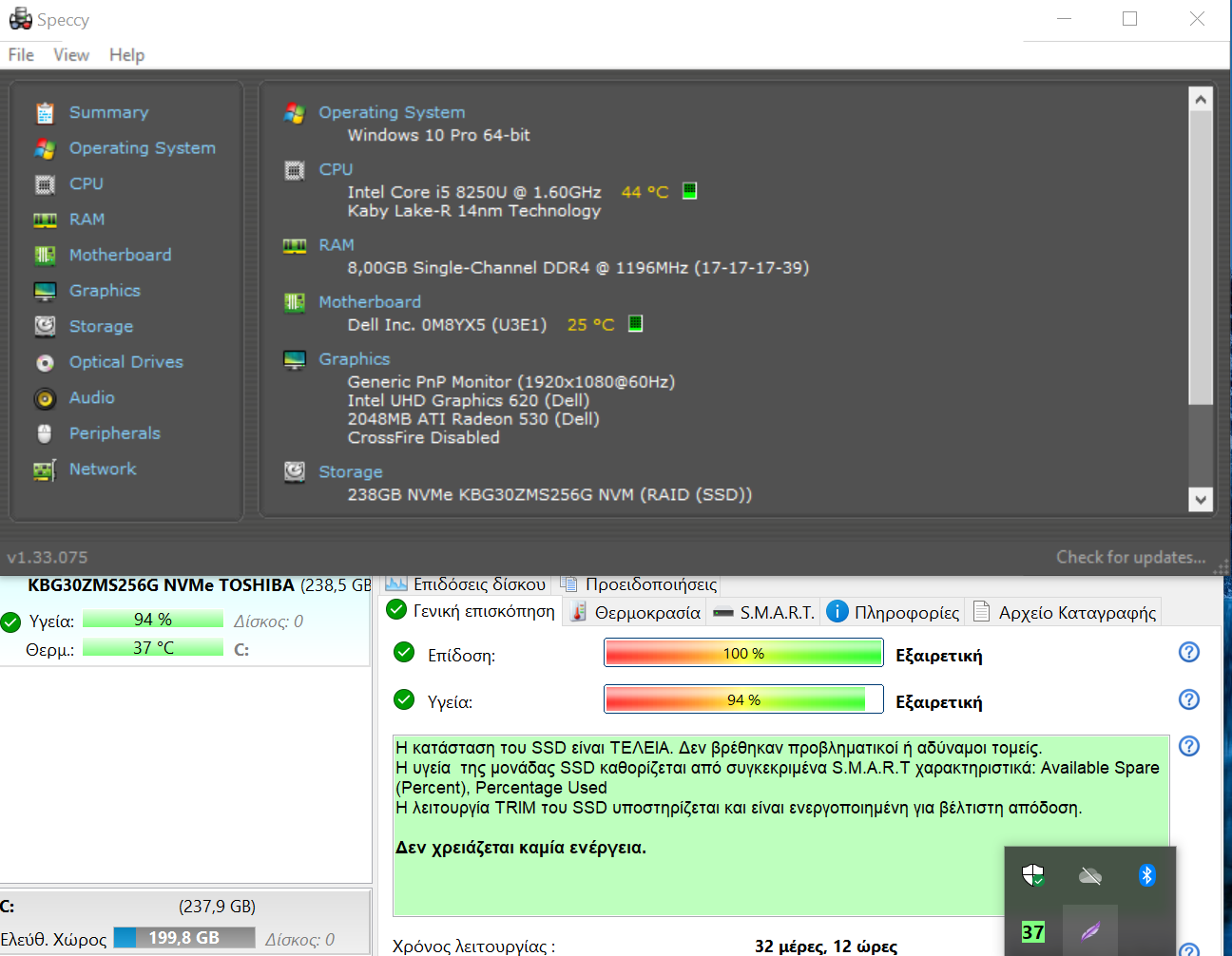Click the Graphics icon in main panel
The image size is (1232, 956).
tap(295, 359)
